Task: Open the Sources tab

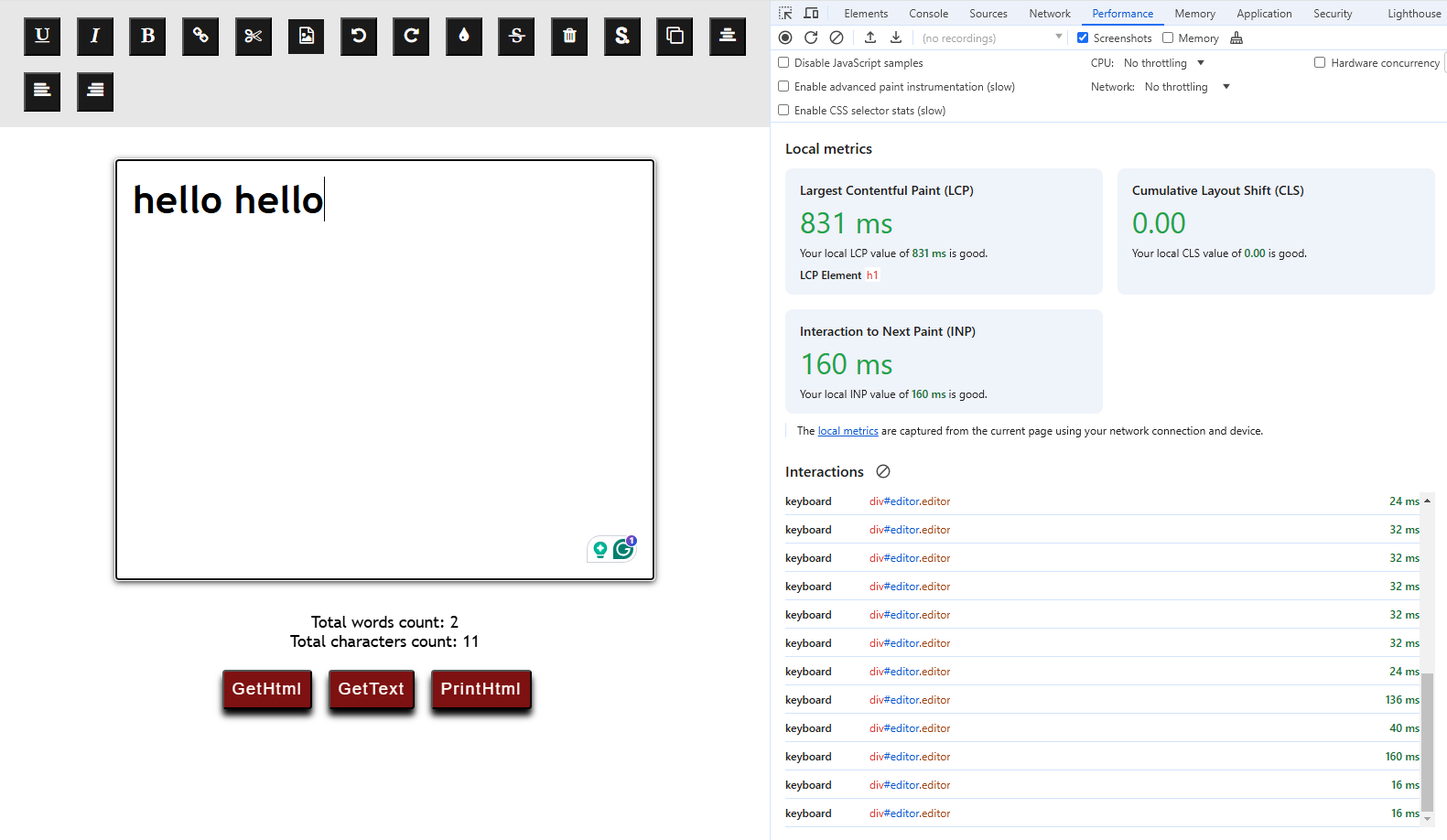Action: click(x=988, y=13)
